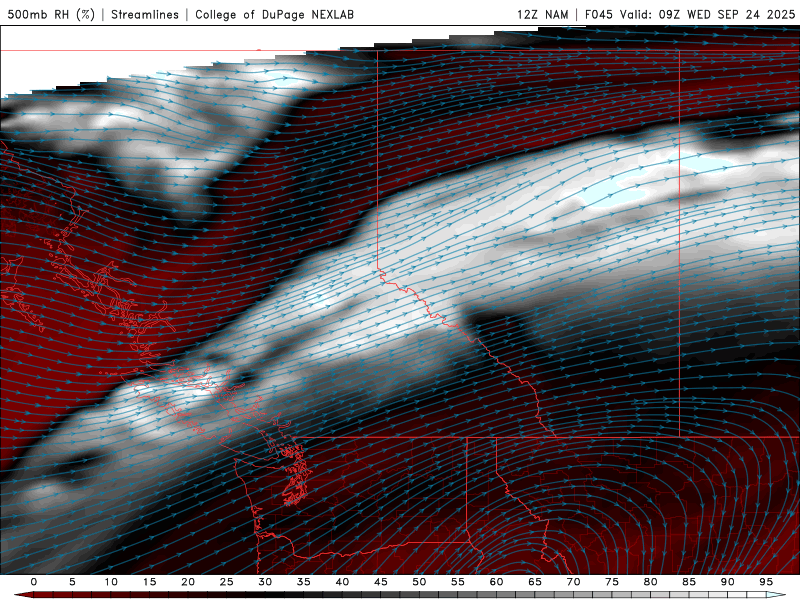Click the colorbar label "30"
This screenshot has width=800, height=600.
265,582
